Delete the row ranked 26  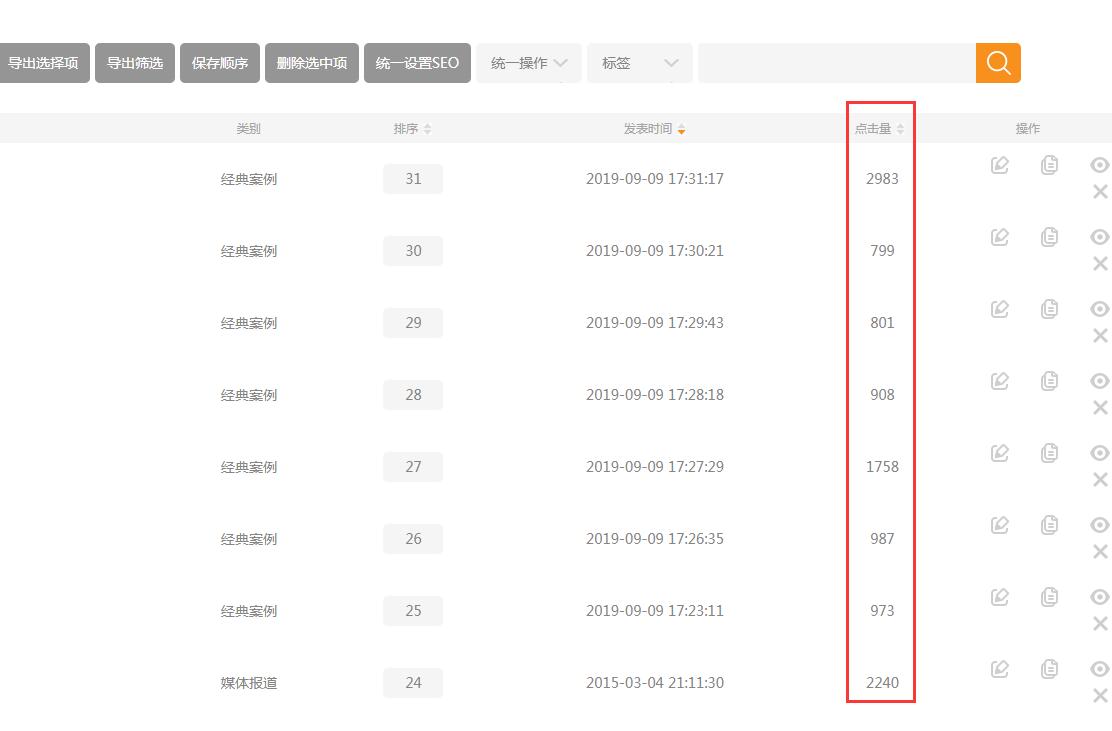point(1100,552)
